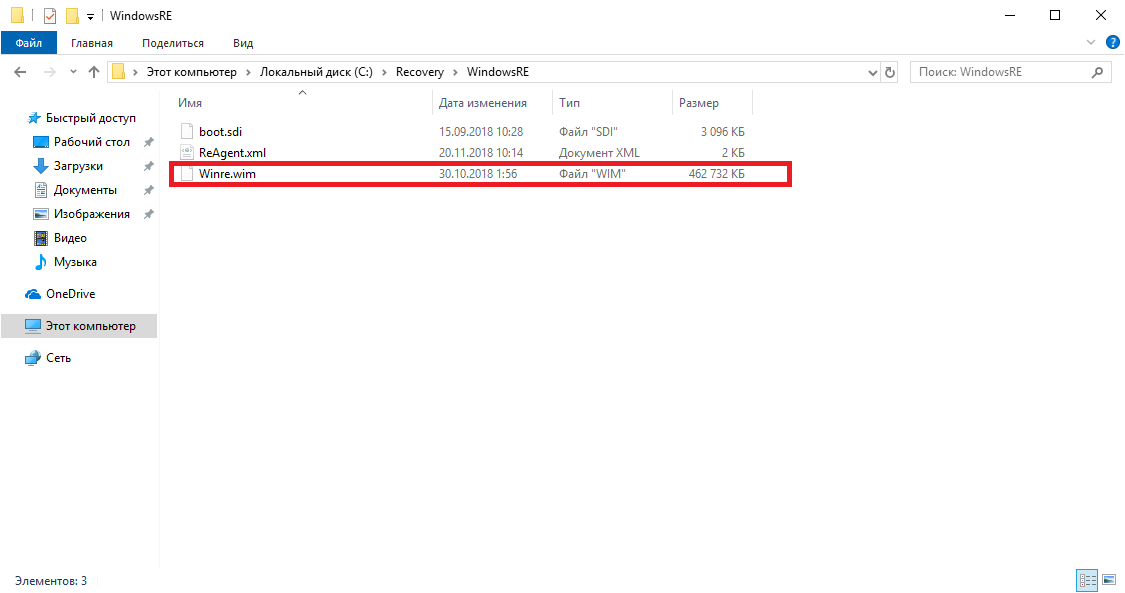This screenshot has height=593, width=1125.
Task: Click the search magnifier icon
Action: pos(1097,72)
